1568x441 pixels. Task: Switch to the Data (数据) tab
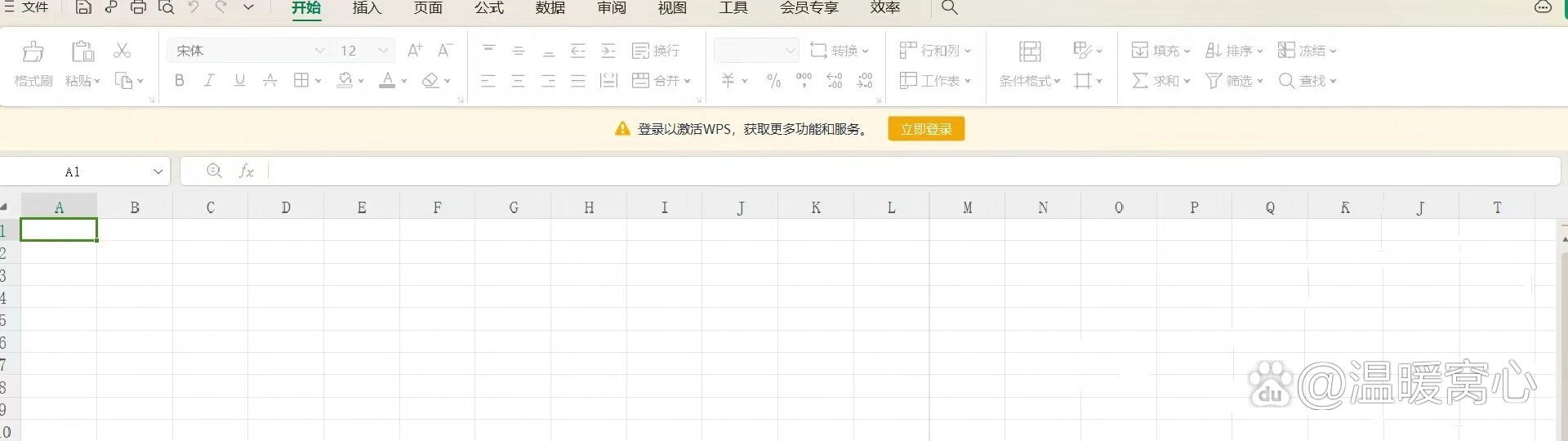[x=550, y=7]
